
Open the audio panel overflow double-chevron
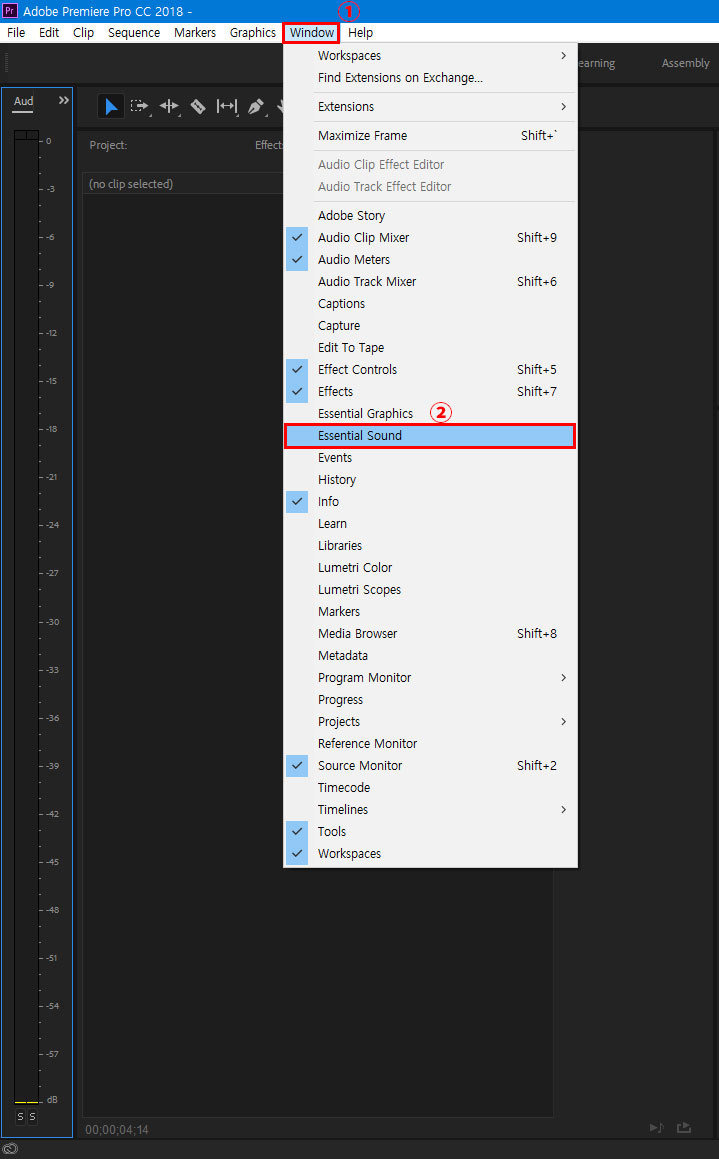[x=64, y=101]
